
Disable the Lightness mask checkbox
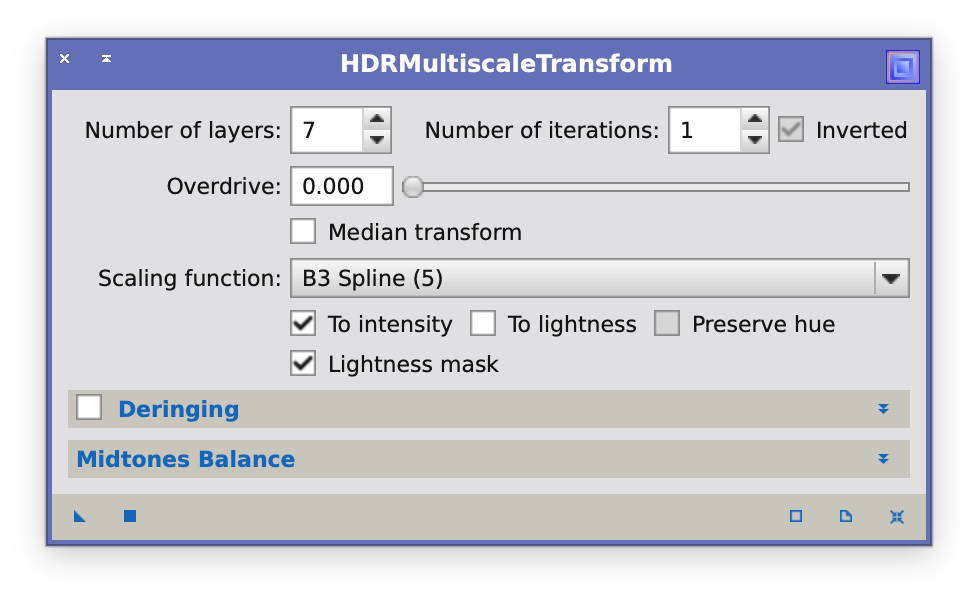(x=303, y=364)
